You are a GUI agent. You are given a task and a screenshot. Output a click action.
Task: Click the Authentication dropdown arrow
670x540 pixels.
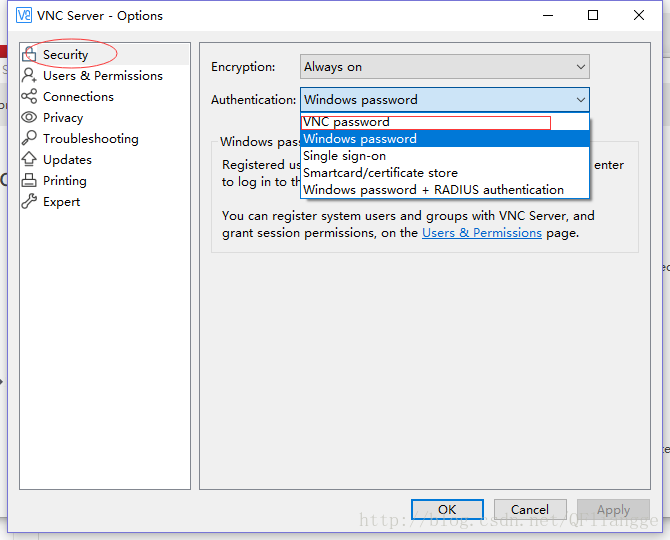pos(580,100)
